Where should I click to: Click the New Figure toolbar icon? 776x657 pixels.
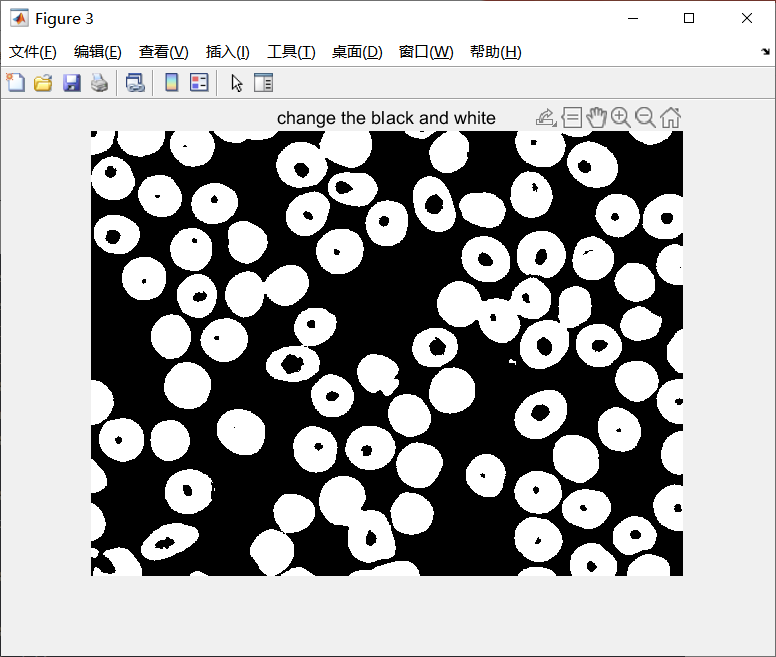[x=15, y=82]
